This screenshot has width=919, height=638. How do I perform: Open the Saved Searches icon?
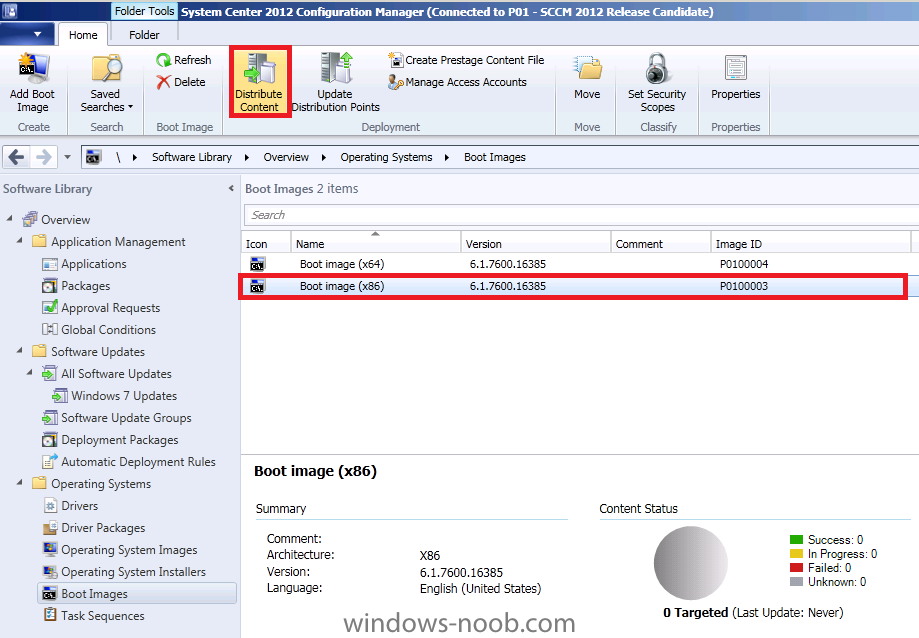(106, 69)
